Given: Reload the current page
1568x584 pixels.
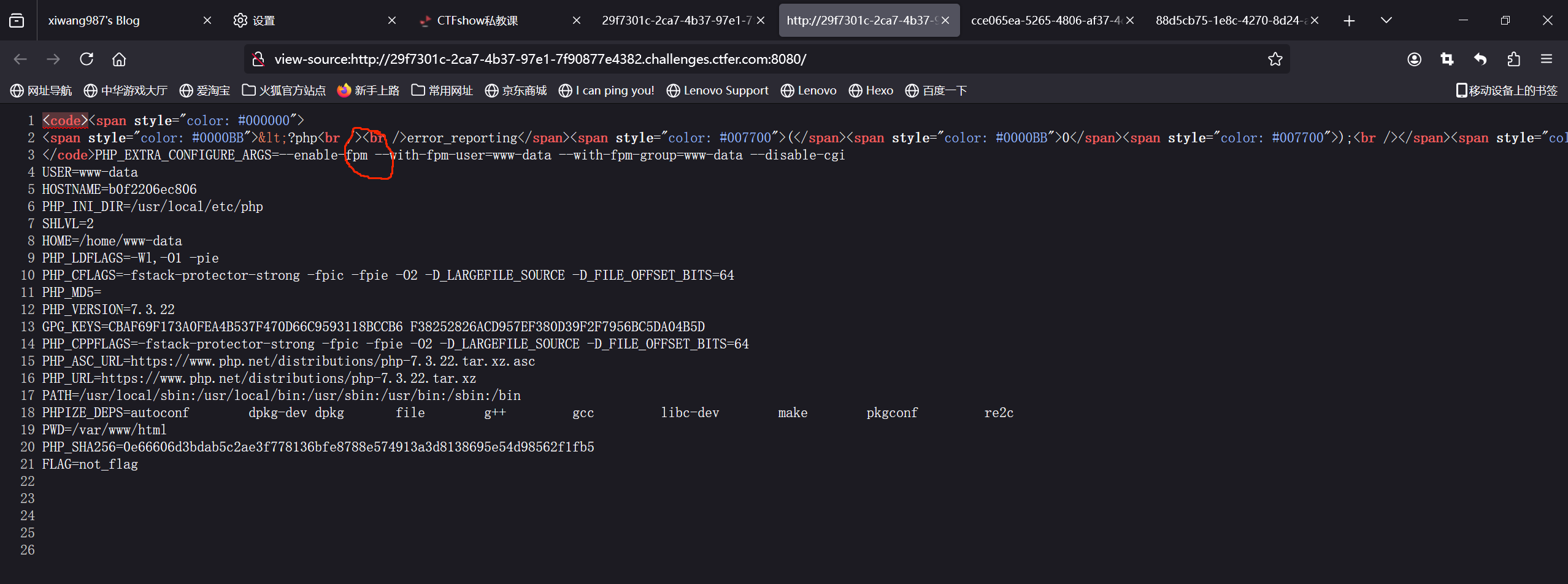Looking at the screenshot, I should click(x=86, y=59).
